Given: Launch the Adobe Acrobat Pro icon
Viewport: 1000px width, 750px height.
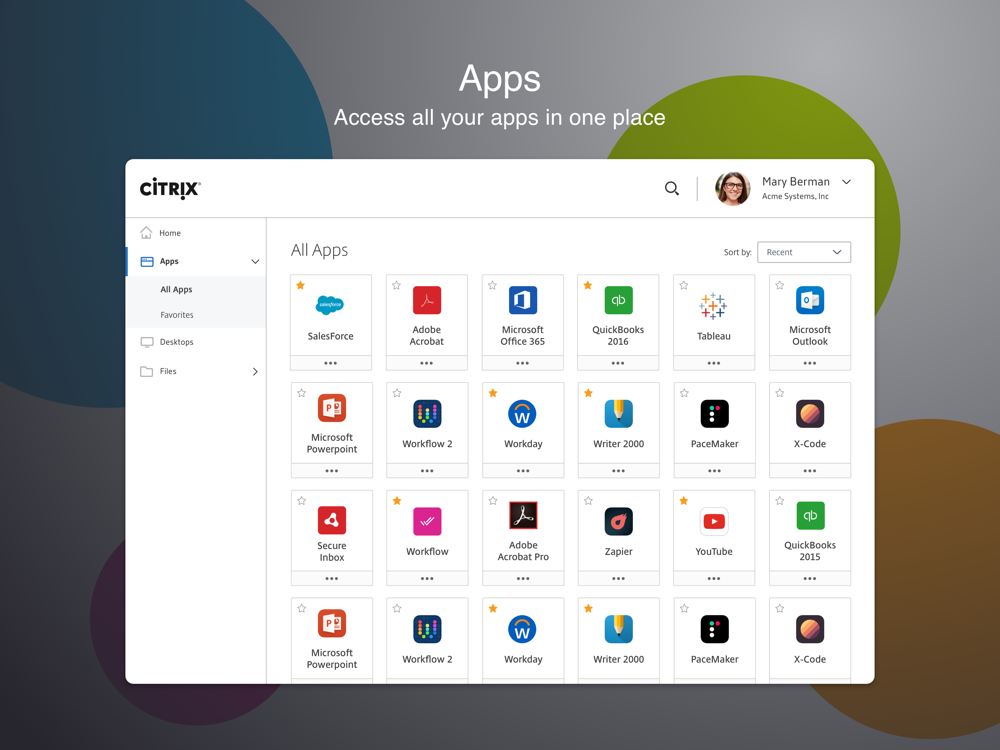Looking at the screenshot, I should pos(523,515).
